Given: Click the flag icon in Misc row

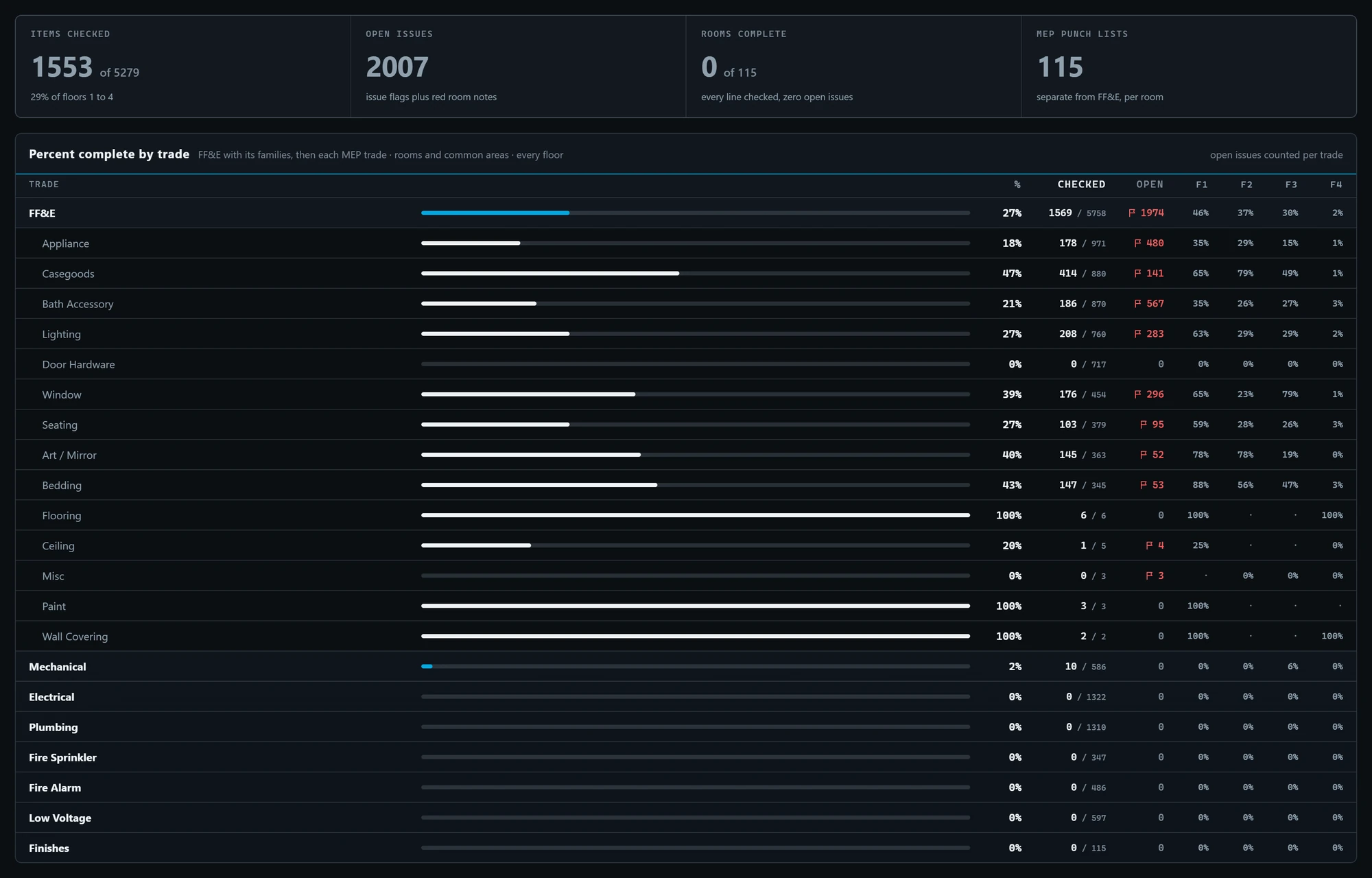Looking at the screenshot, I should pyautogui.click(x=1149, y=576).
